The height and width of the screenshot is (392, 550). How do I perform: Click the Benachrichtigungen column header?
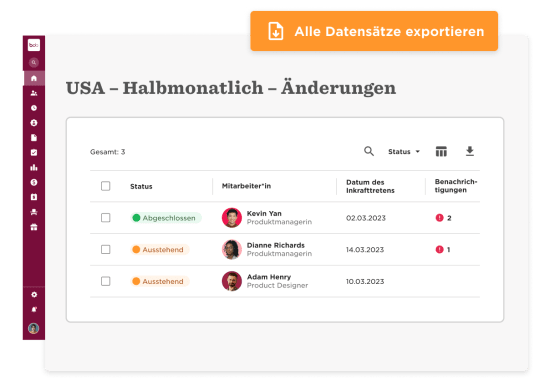[456, 186]
